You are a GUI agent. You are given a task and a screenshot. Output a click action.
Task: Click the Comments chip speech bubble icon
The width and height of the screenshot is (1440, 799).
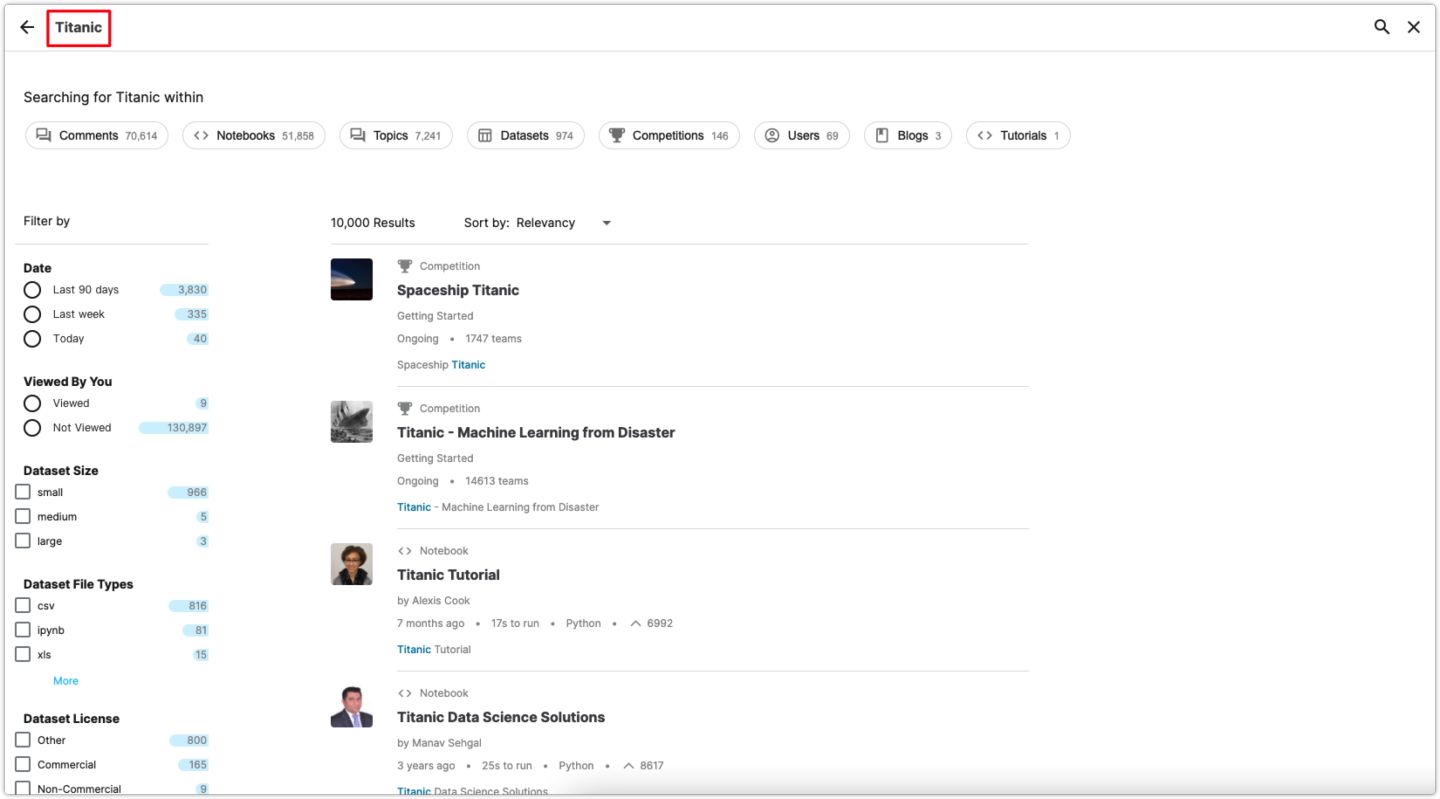pos(44,135)
